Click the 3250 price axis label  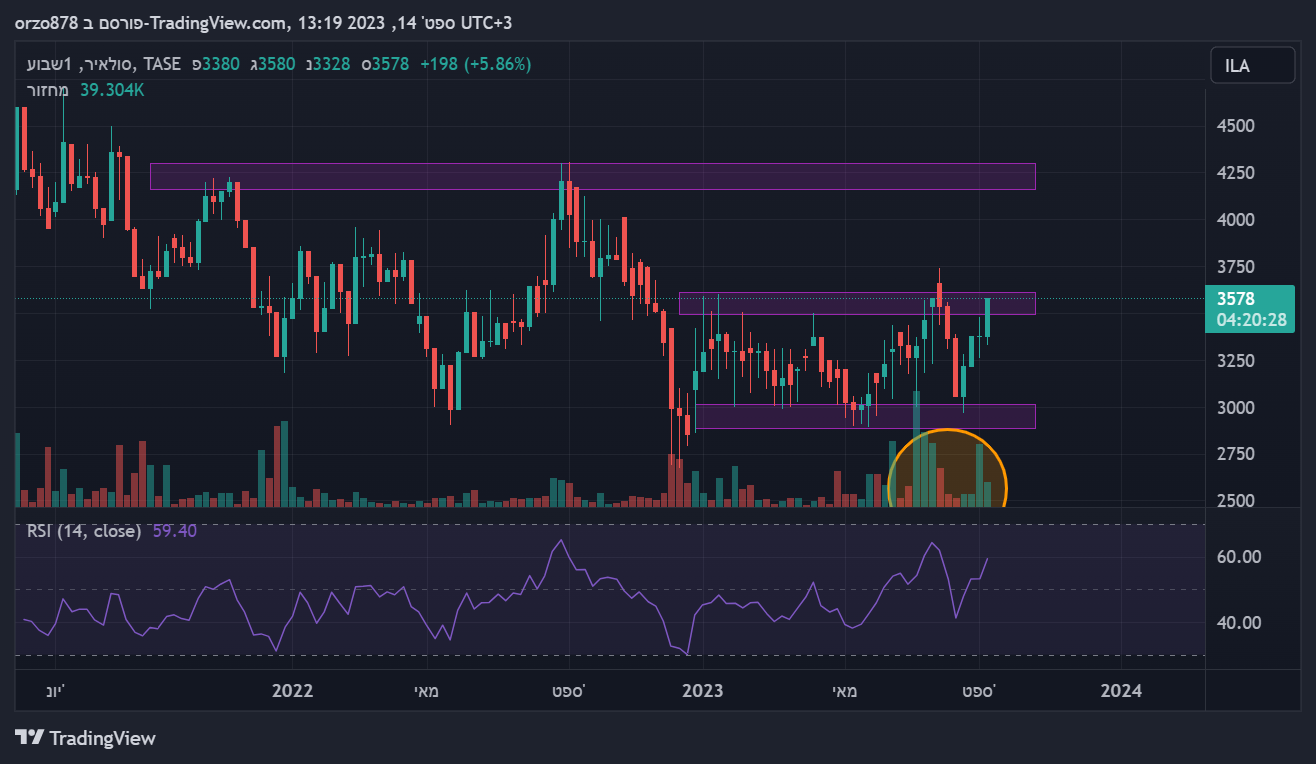point(1237,360)
